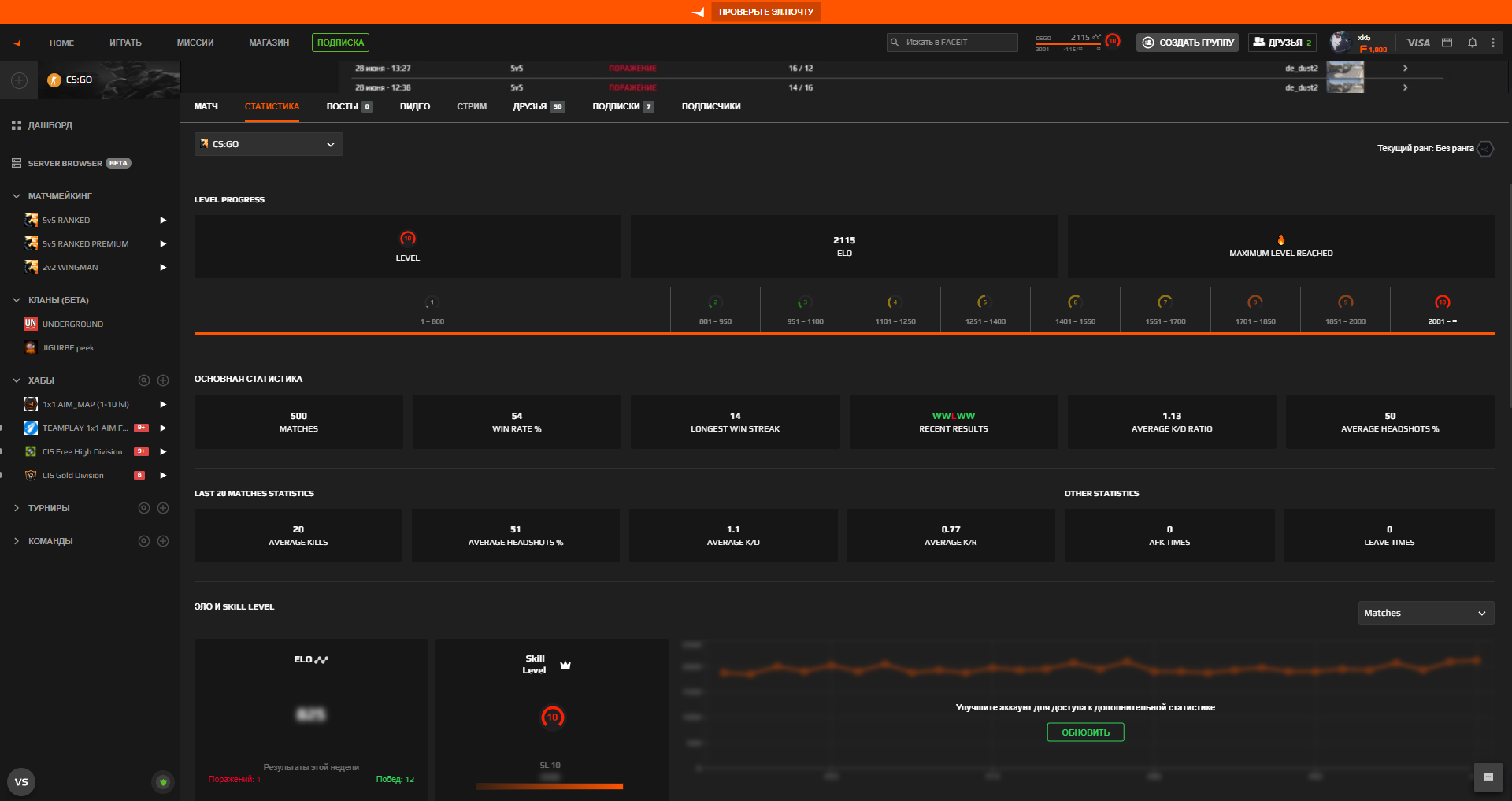Click the three-dot more options icon
This screenshot has width=1512, height=801.
1493,43
